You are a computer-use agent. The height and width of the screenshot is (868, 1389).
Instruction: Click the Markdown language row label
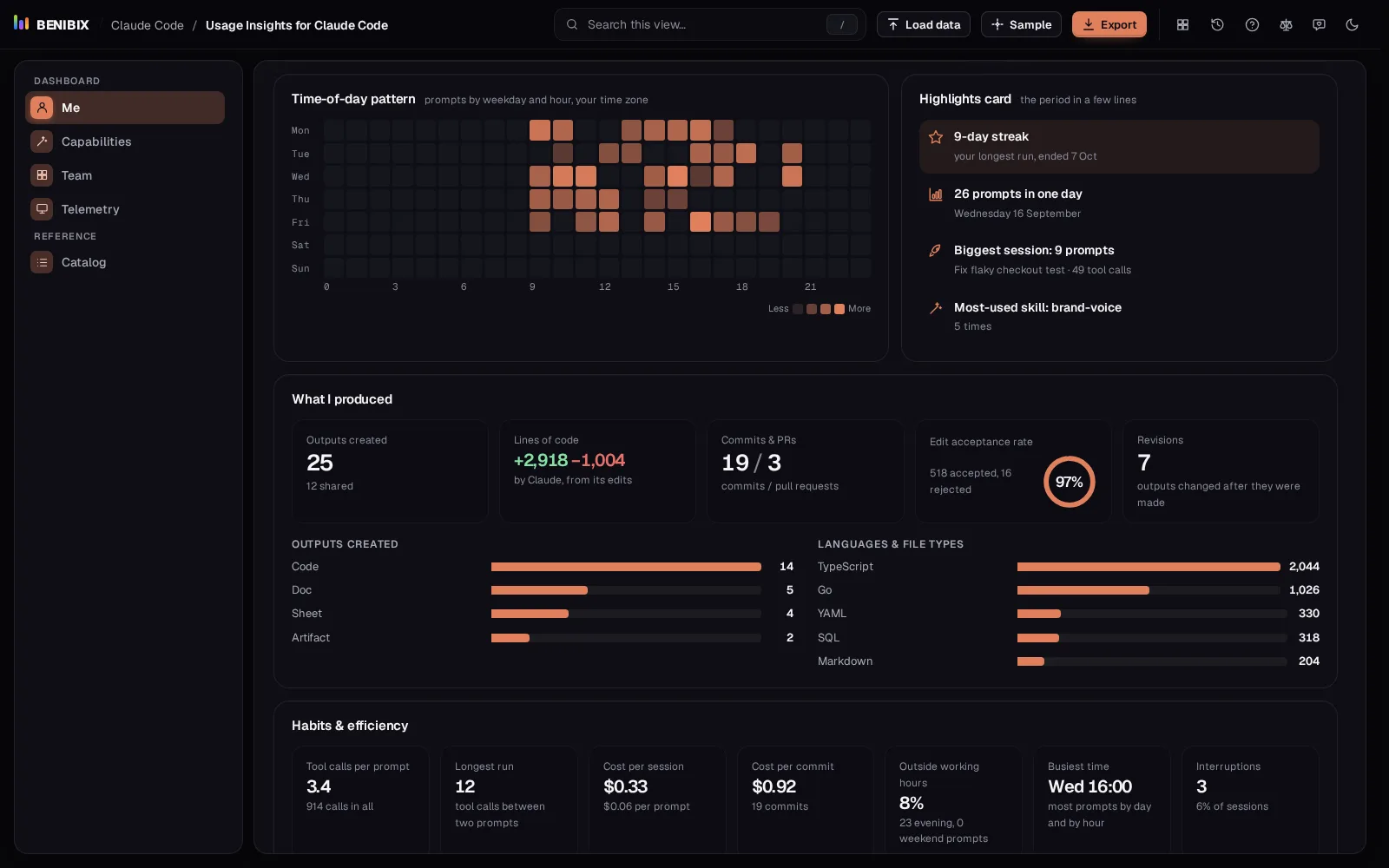[x=845, y=661]
